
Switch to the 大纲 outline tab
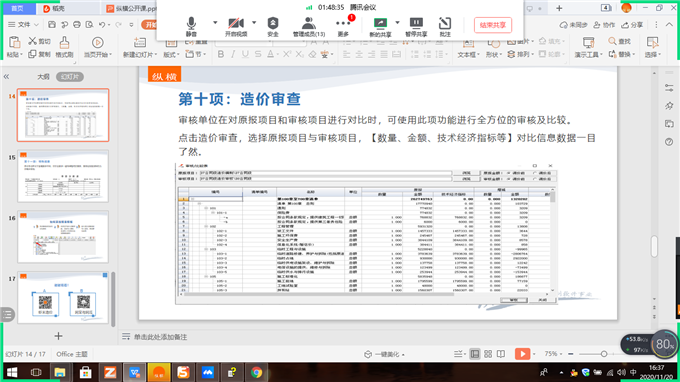coord(43,77)
